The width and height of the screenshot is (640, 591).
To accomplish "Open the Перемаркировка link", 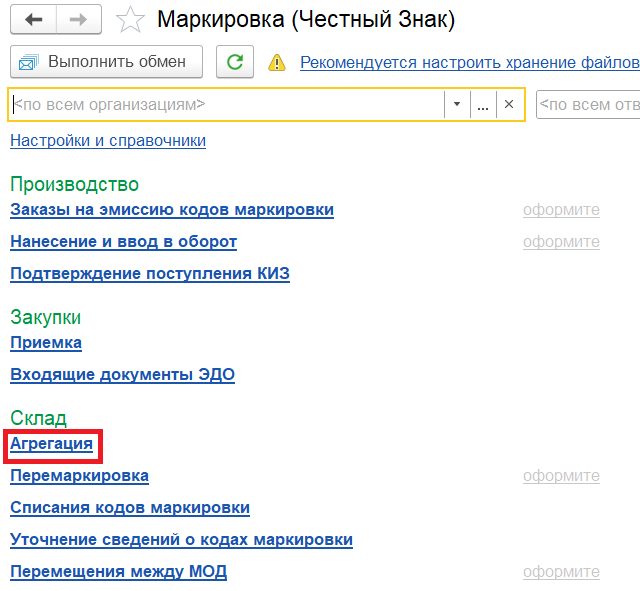I will coord(80,476).
